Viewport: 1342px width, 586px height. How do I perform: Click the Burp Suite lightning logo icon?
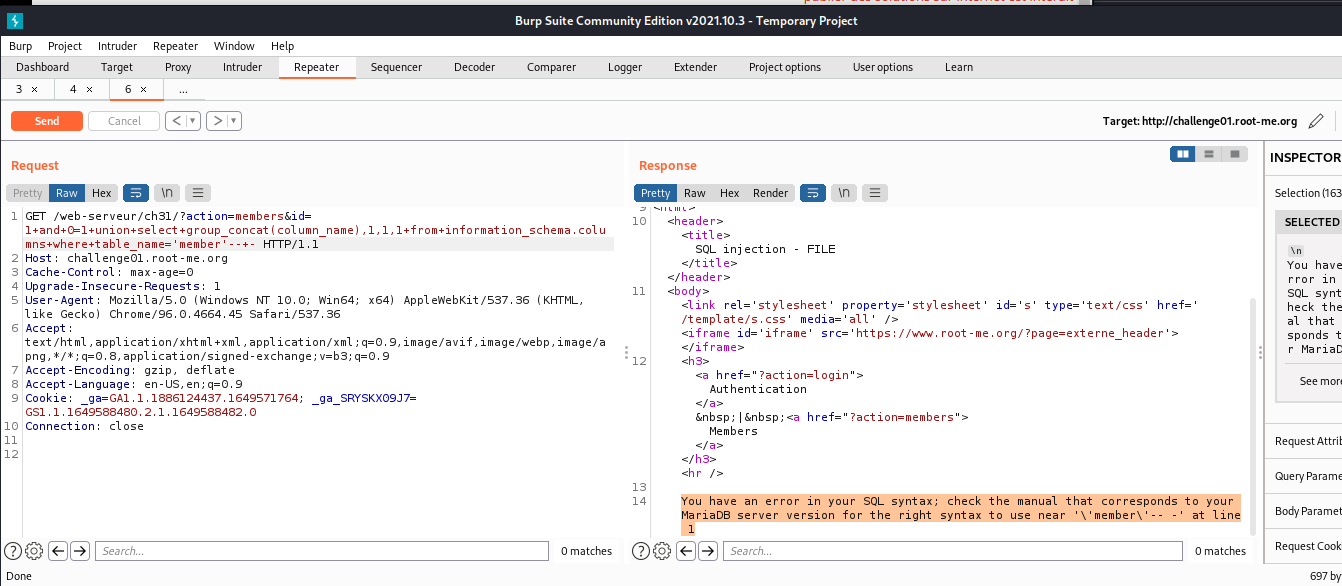pyautogui.click(x=14, y=20)
